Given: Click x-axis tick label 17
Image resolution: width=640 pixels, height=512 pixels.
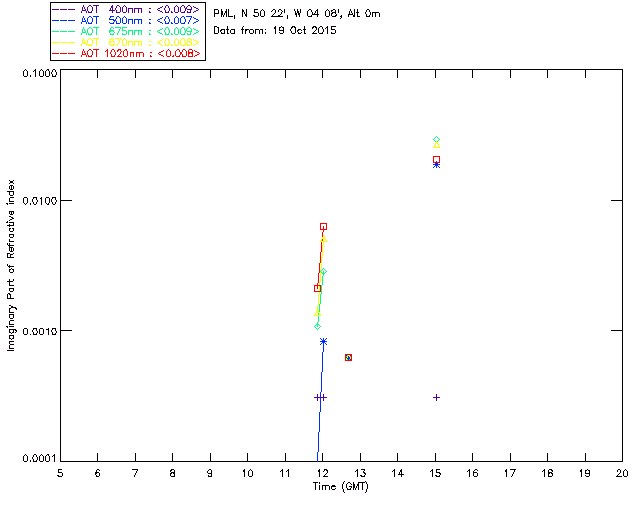Looking at the screenshot, I should (510, 473).
